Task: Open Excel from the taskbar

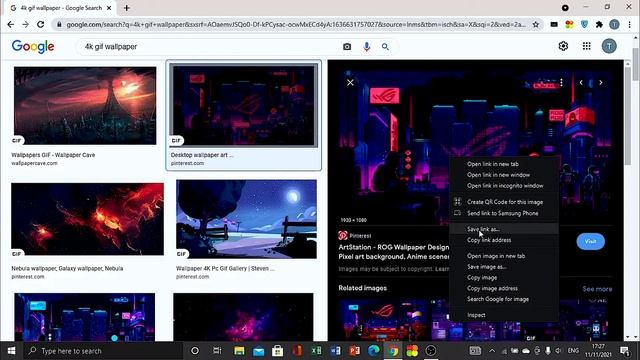Action: coord(316,351)
